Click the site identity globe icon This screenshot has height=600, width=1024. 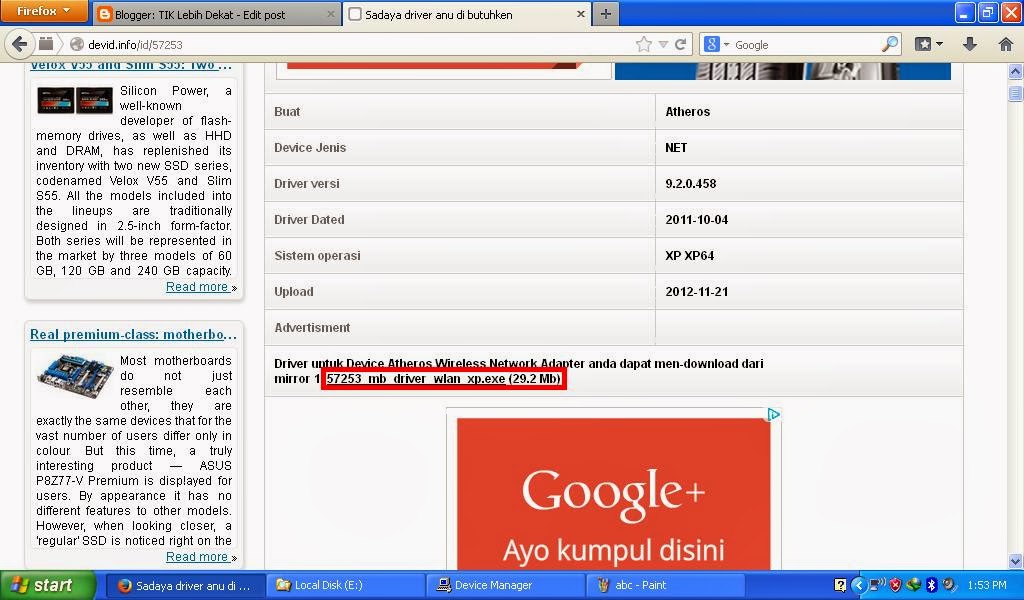click(x=76, y=44)
